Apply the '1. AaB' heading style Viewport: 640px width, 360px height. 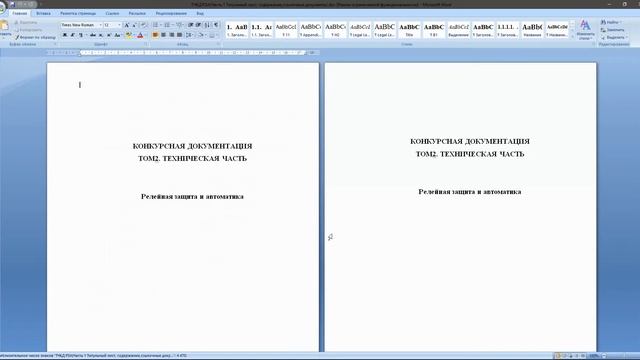pyautogui.click(x=237, y=30)
